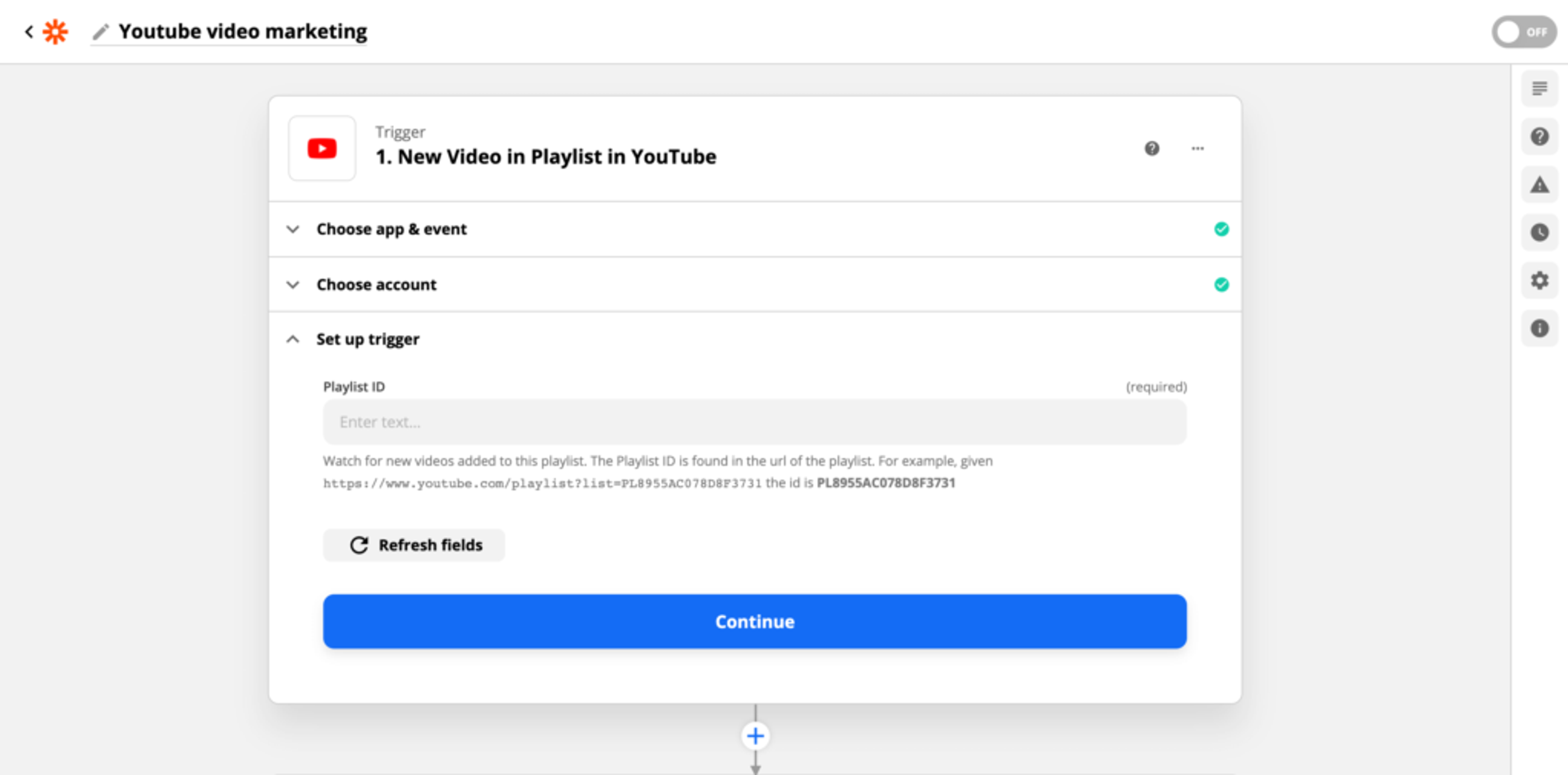The height and width of the screenshot is (775, 1568).
Task: Go back using the left arrow
Action: (x=29, y=32)
